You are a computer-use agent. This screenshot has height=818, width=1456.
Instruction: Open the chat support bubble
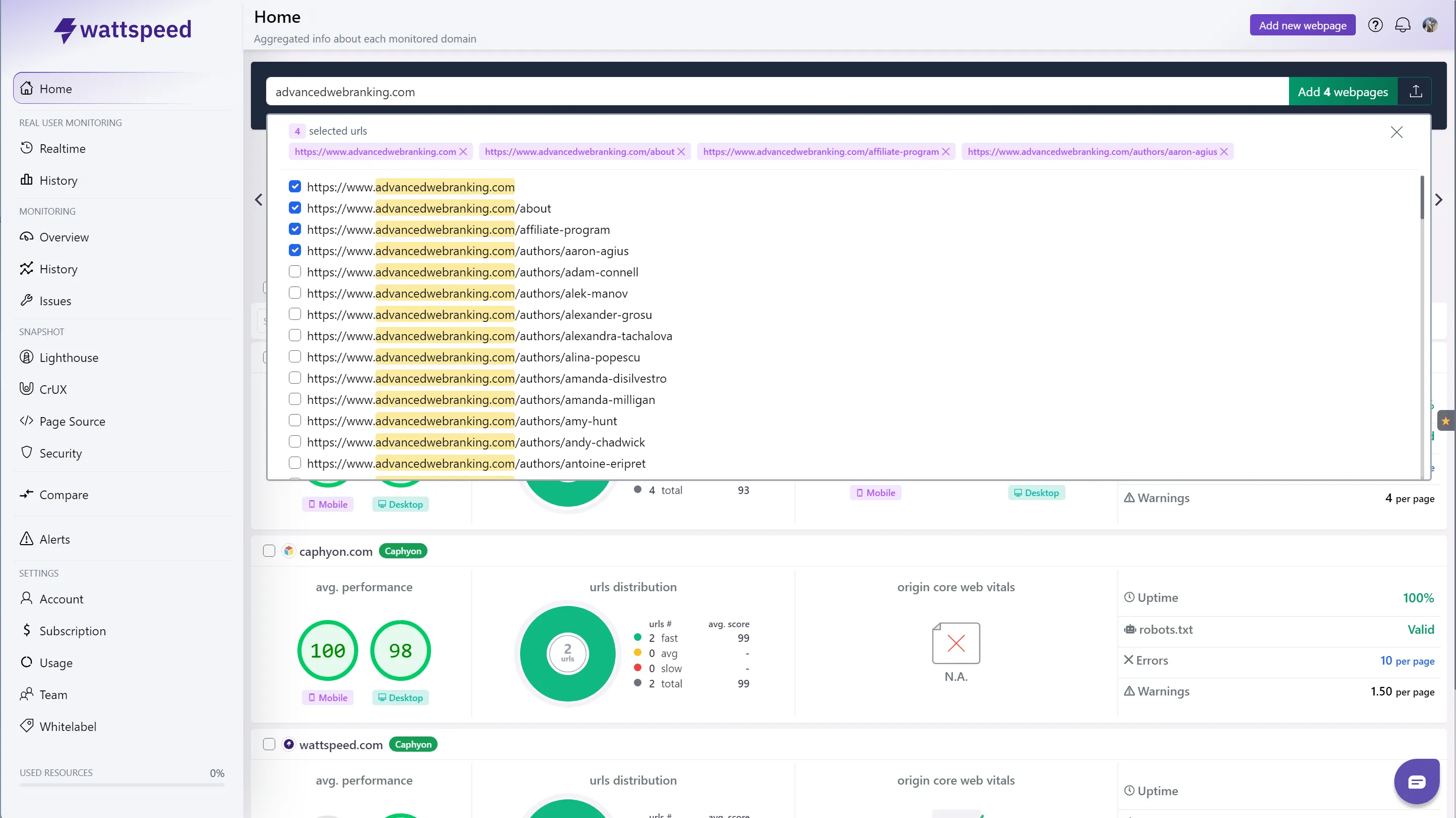point(1417,782)
